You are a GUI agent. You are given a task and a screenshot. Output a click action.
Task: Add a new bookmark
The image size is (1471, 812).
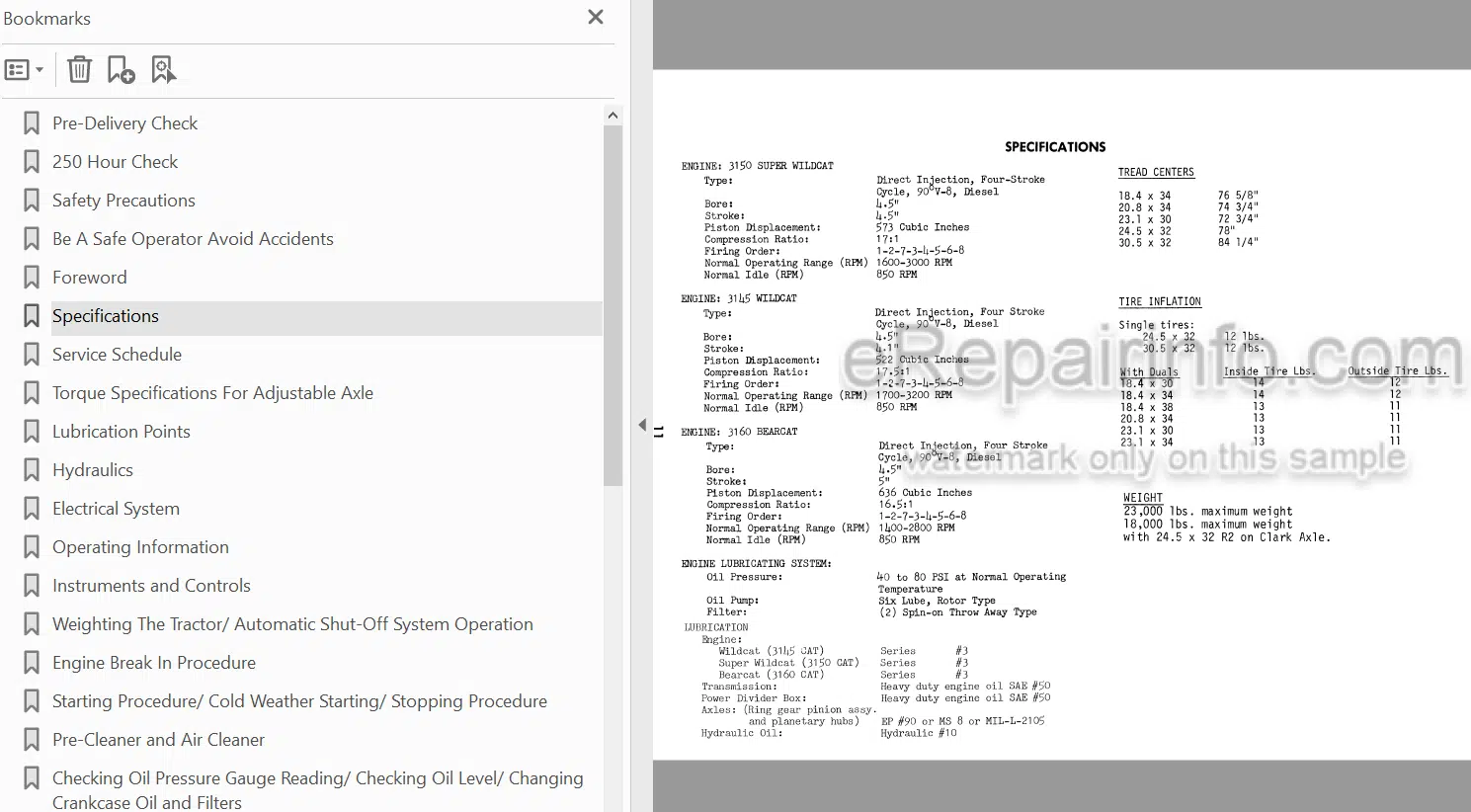[121, 70]
